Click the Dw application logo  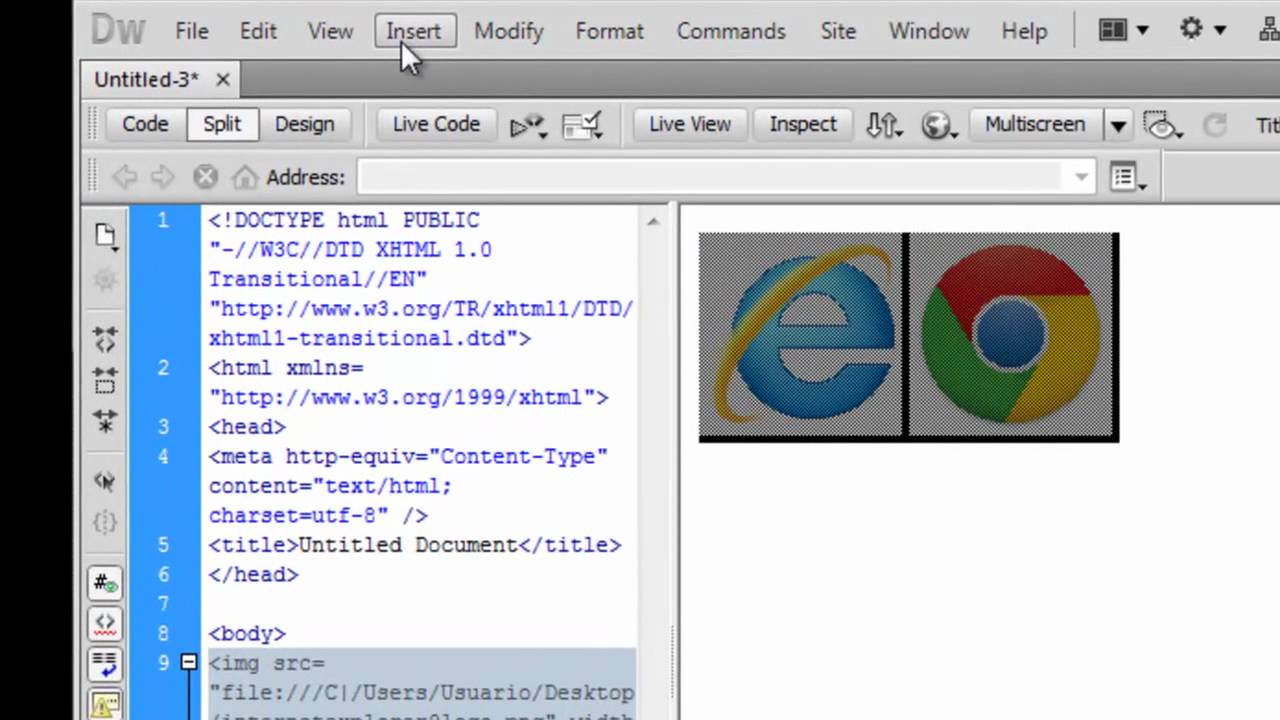(x=118, y=30)
